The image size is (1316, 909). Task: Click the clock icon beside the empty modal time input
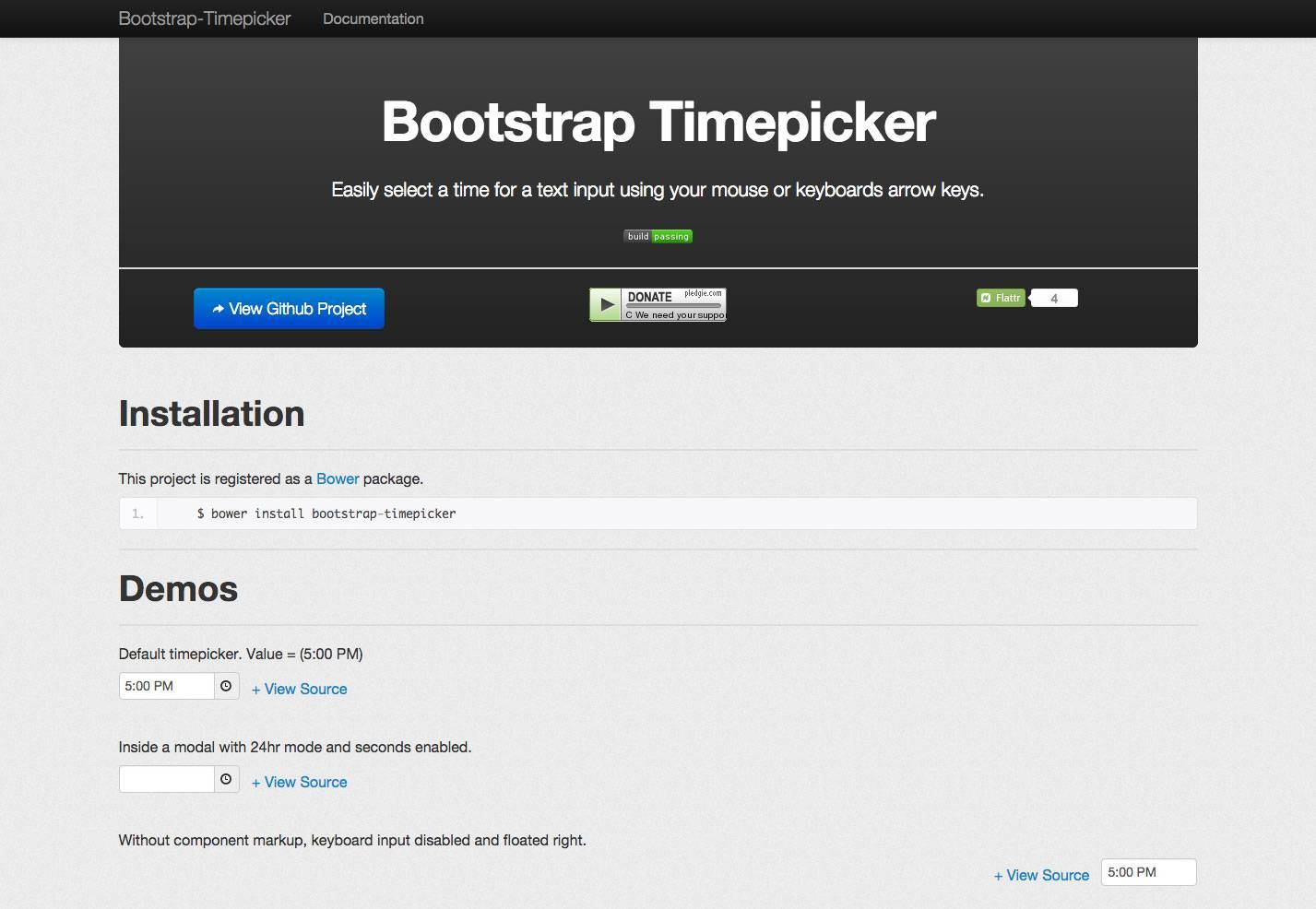pos(226,779)
